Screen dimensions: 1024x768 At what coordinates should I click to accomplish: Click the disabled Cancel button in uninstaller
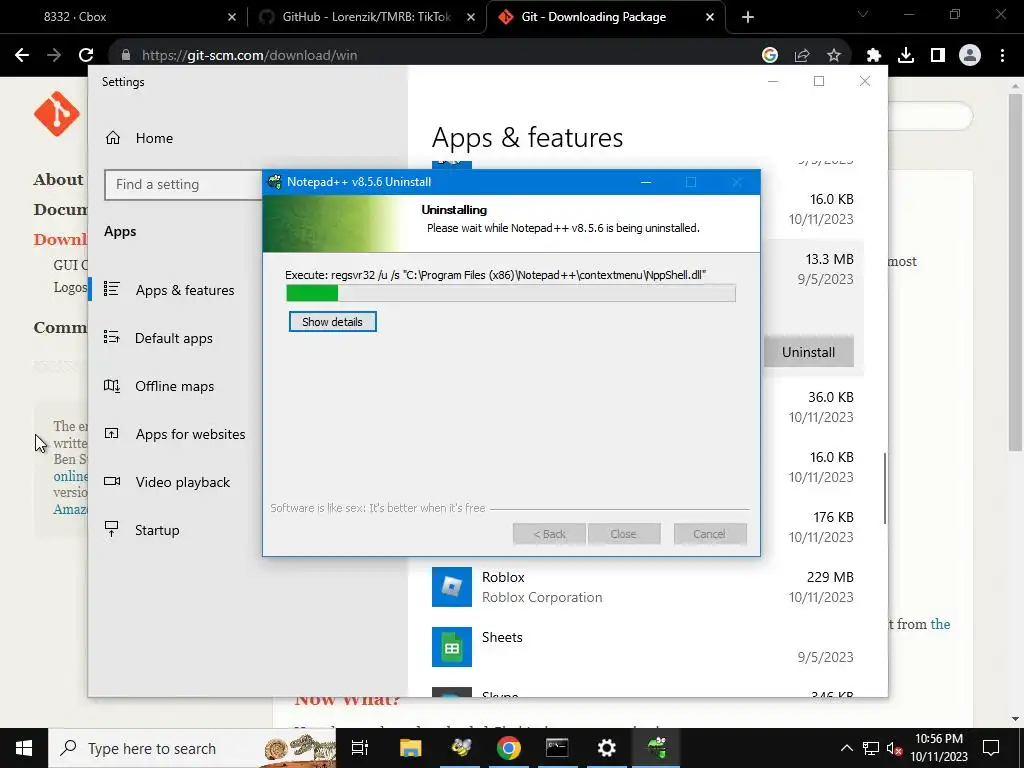710,534
